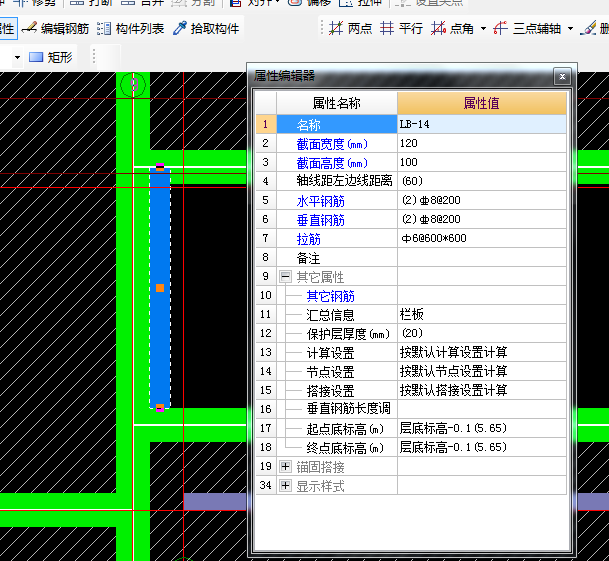Select the 保护层厚度(mm) property label

[x=348, y=334]
